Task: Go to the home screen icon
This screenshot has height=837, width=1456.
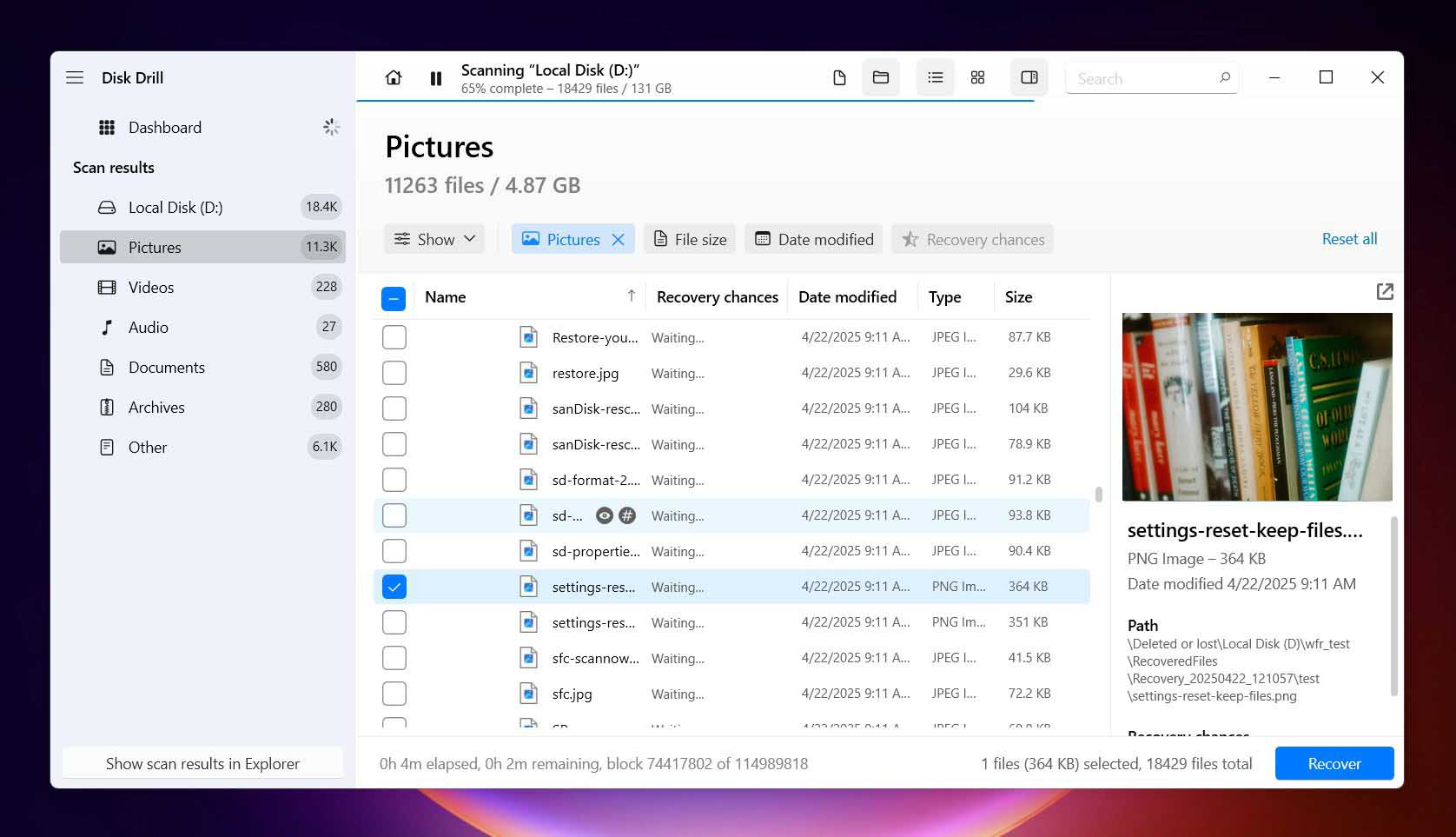Action: tap(394, 78)
